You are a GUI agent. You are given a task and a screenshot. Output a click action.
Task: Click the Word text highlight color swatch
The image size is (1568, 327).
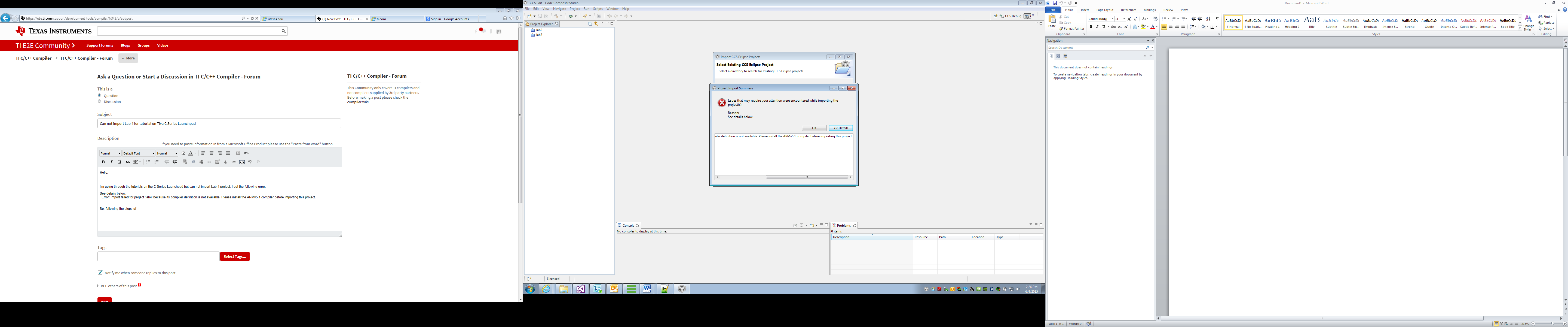point(1143,27)
